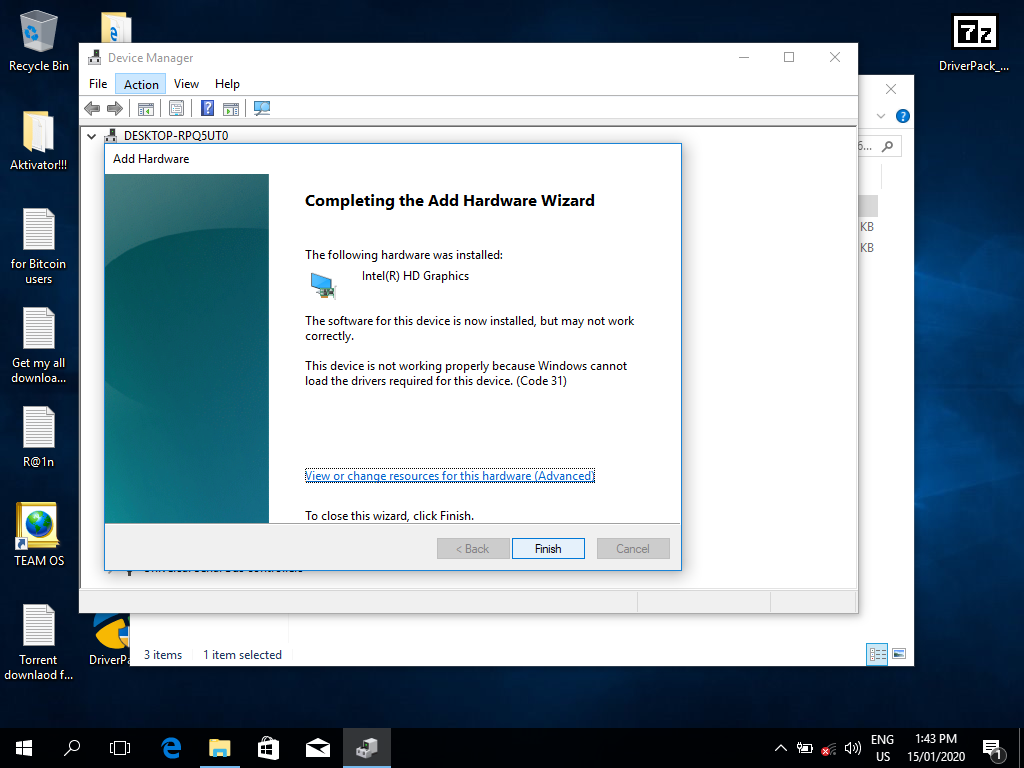Click the battery power tray icon
The width and height of the screenshot is (1024, 768).
click(x=805, y=748)
